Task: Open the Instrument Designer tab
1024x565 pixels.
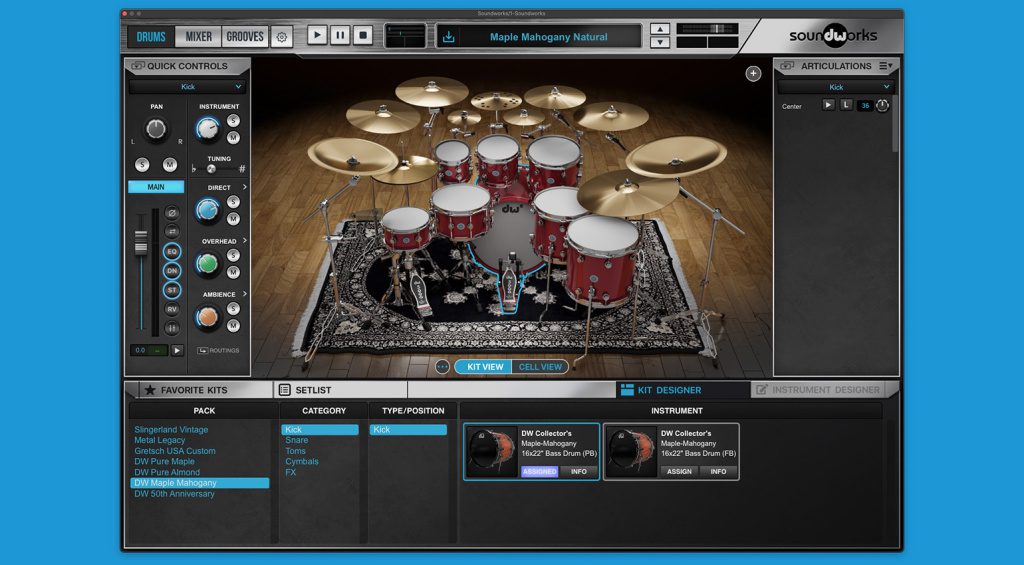Action: (x=818, y=390)
